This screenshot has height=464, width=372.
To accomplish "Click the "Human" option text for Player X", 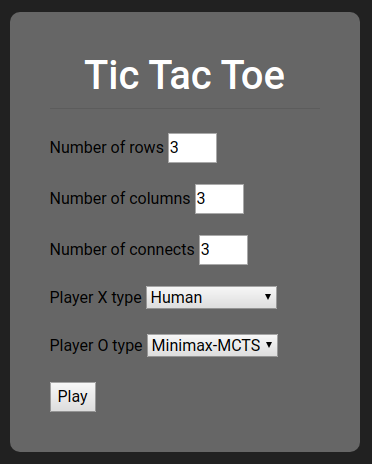I will (x=176, y=297).
